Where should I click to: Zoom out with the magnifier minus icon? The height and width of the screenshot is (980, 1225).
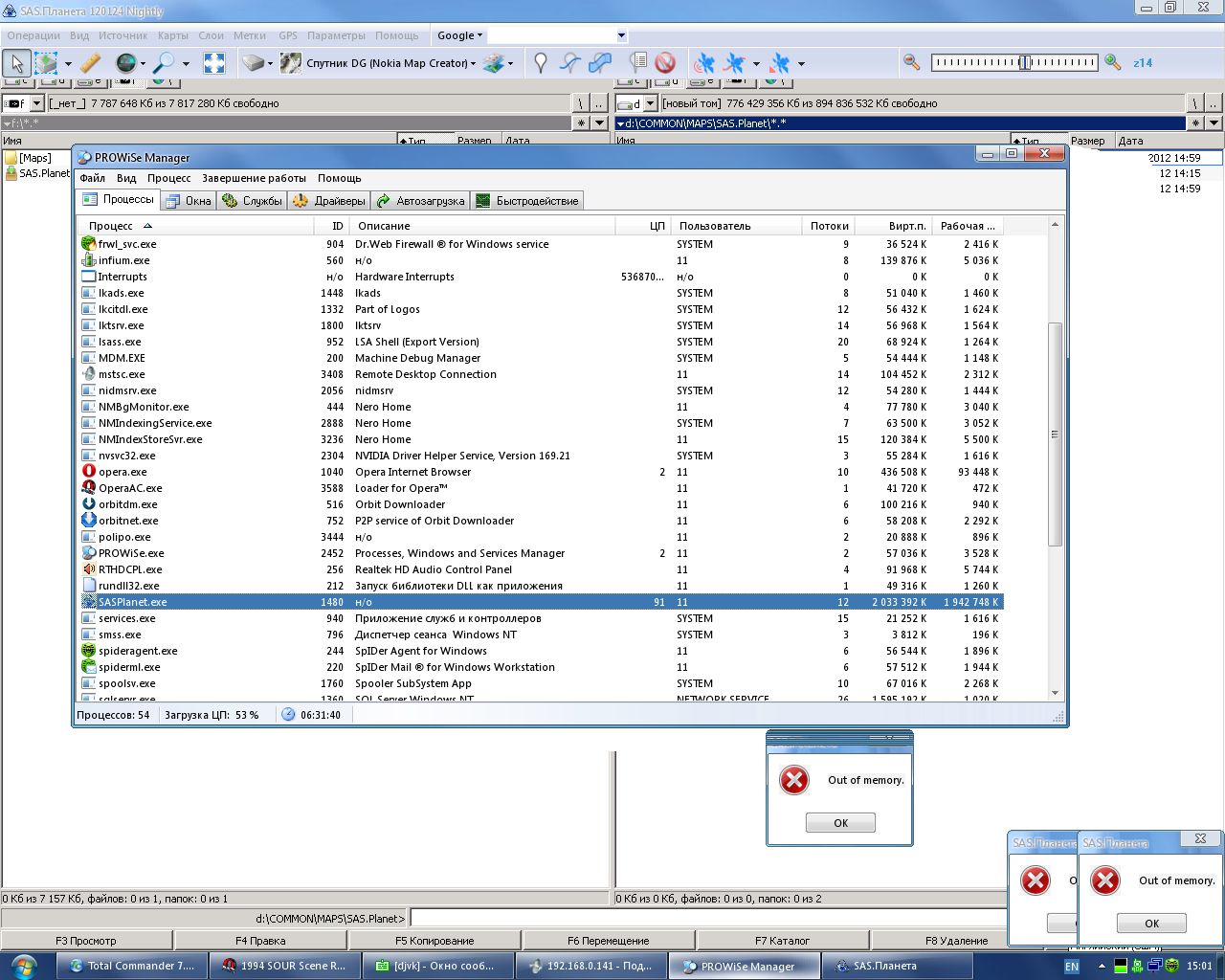[912, 62]
